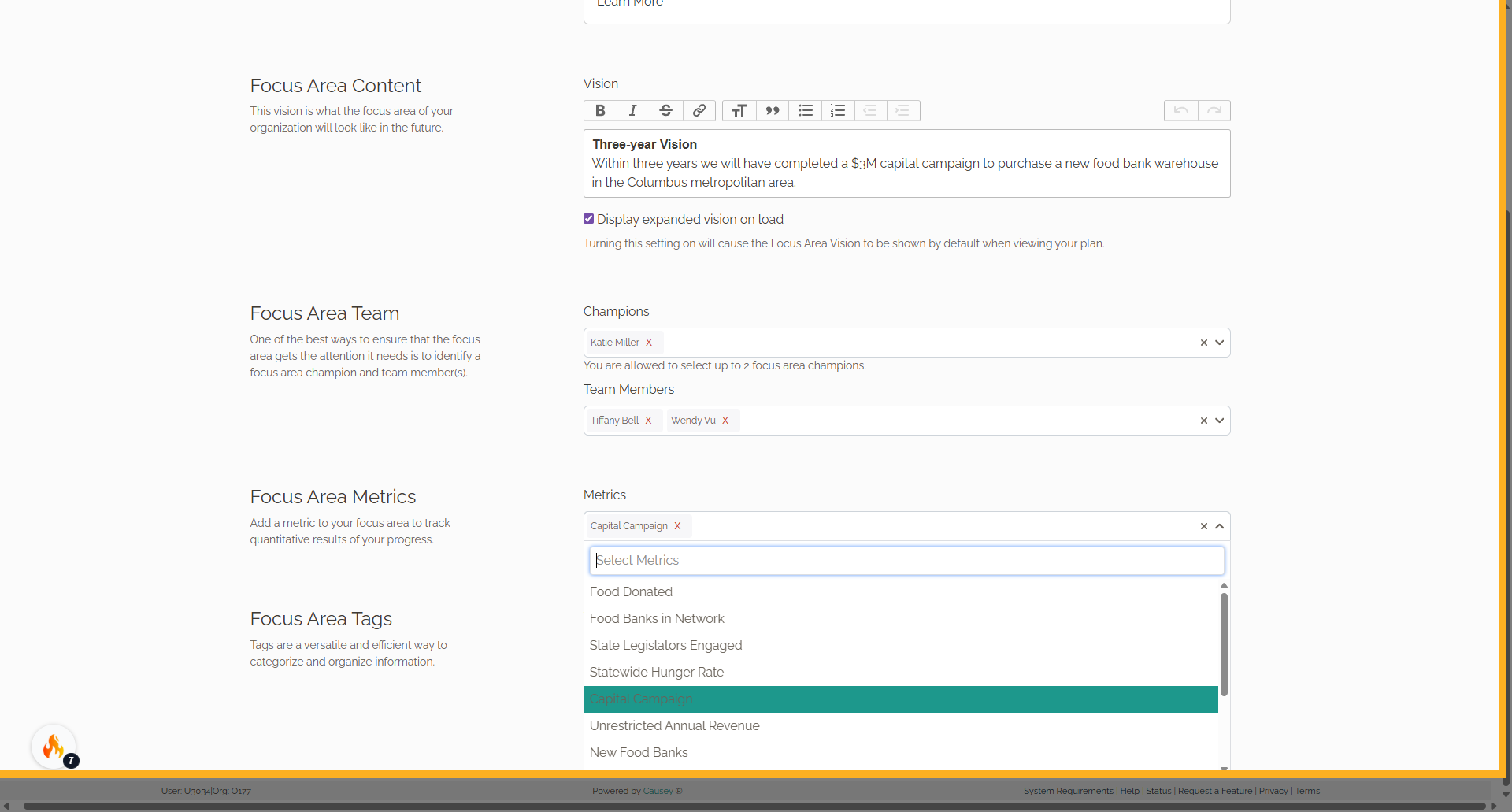Open System Requirements footer link
Image resolution: width=1512 pixels, height=812 pixels.
coord(1069,791)
